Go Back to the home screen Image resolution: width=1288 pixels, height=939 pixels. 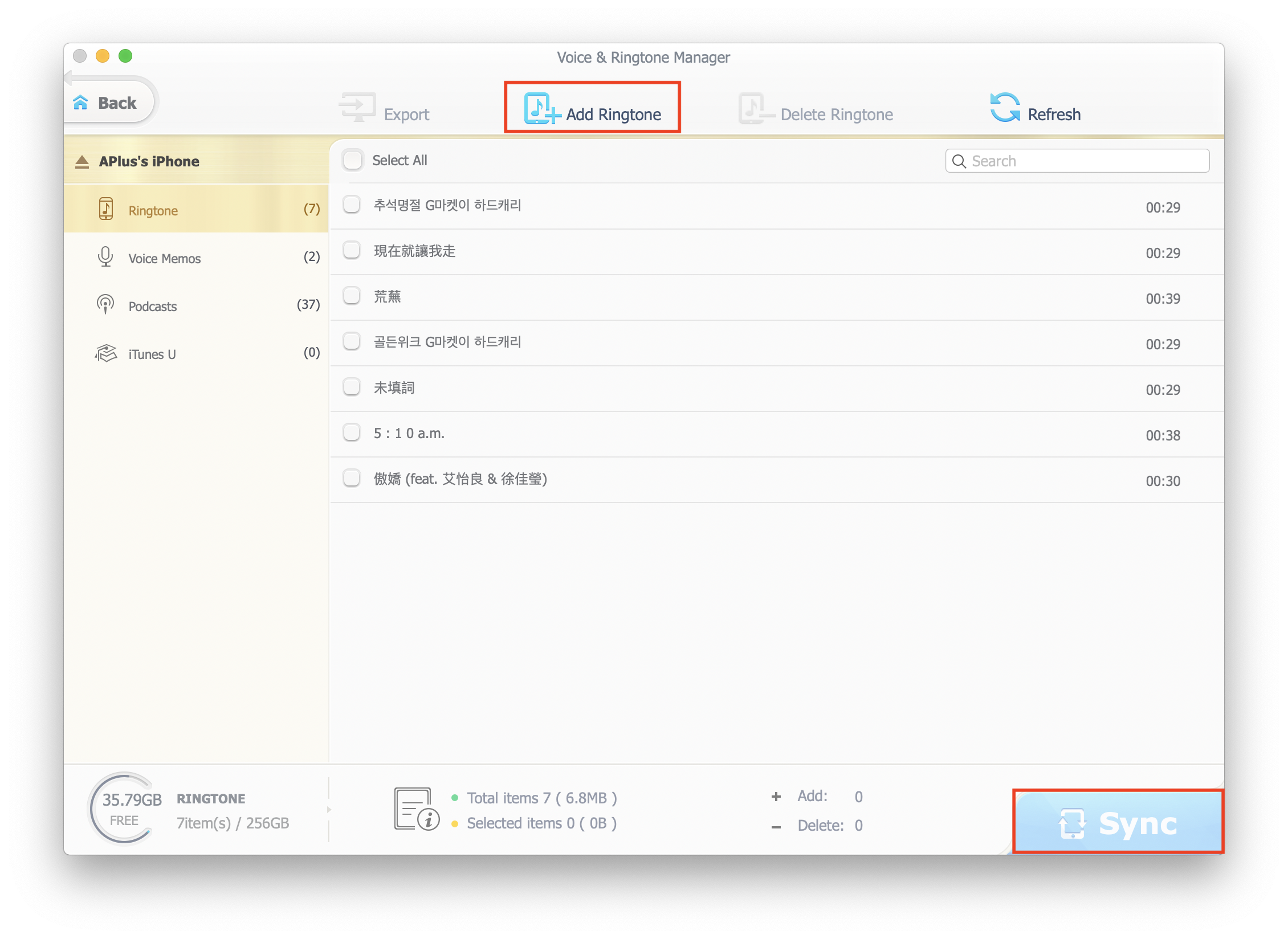(x=110, y=103)
